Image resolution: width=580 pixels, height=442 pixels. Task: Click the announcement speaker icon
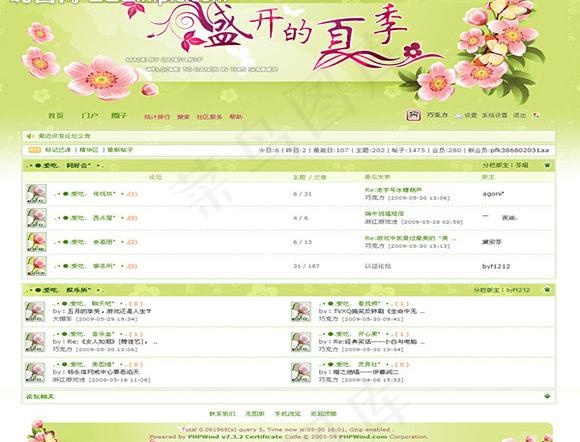[30, 136]
